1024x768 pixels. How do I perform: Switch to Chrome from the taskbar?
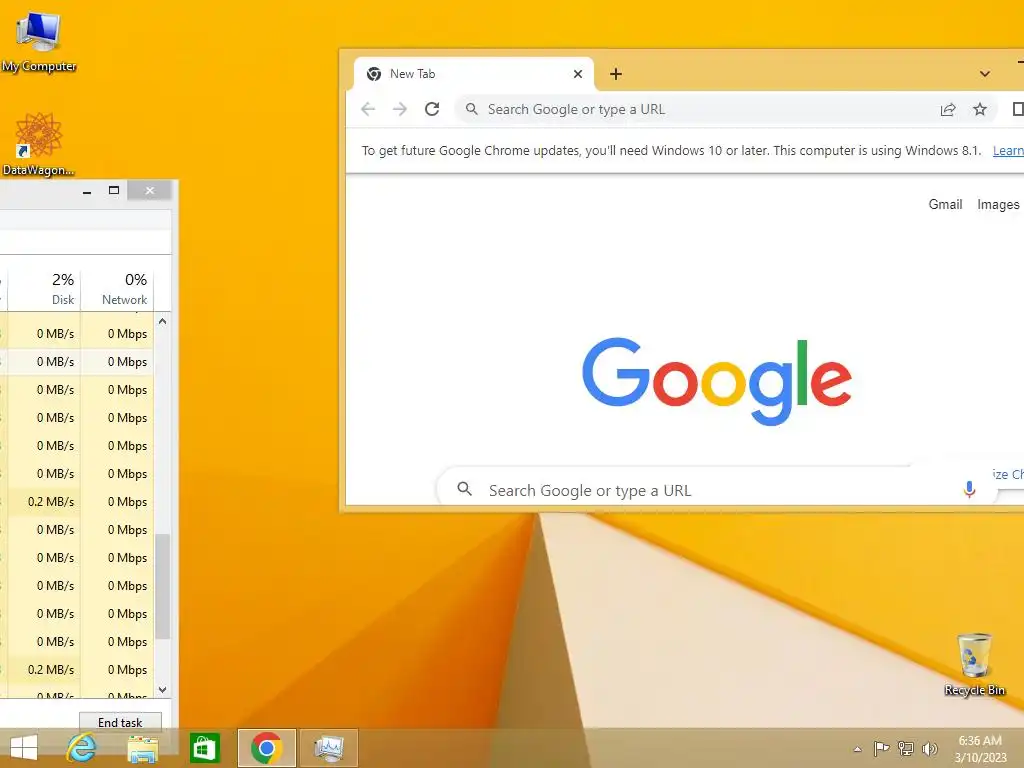266,748
